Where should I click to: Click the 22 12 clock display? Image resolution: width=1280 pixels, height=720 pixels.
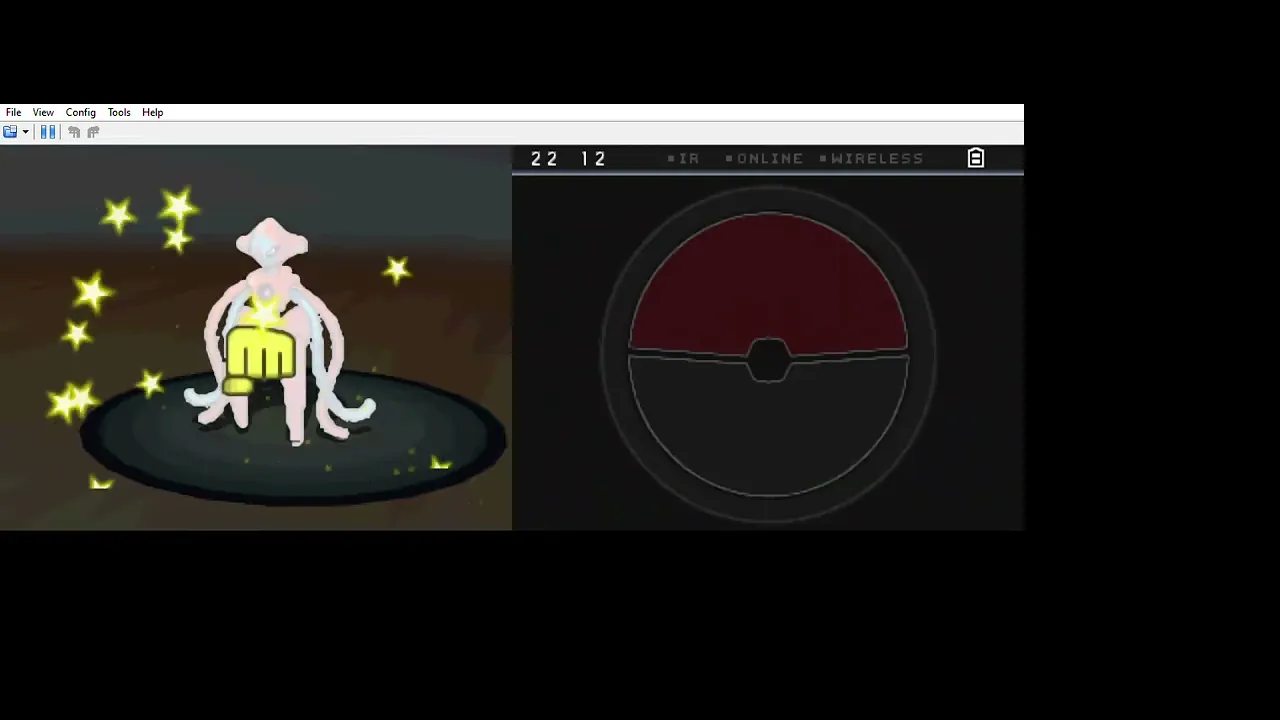coord(568,158)
